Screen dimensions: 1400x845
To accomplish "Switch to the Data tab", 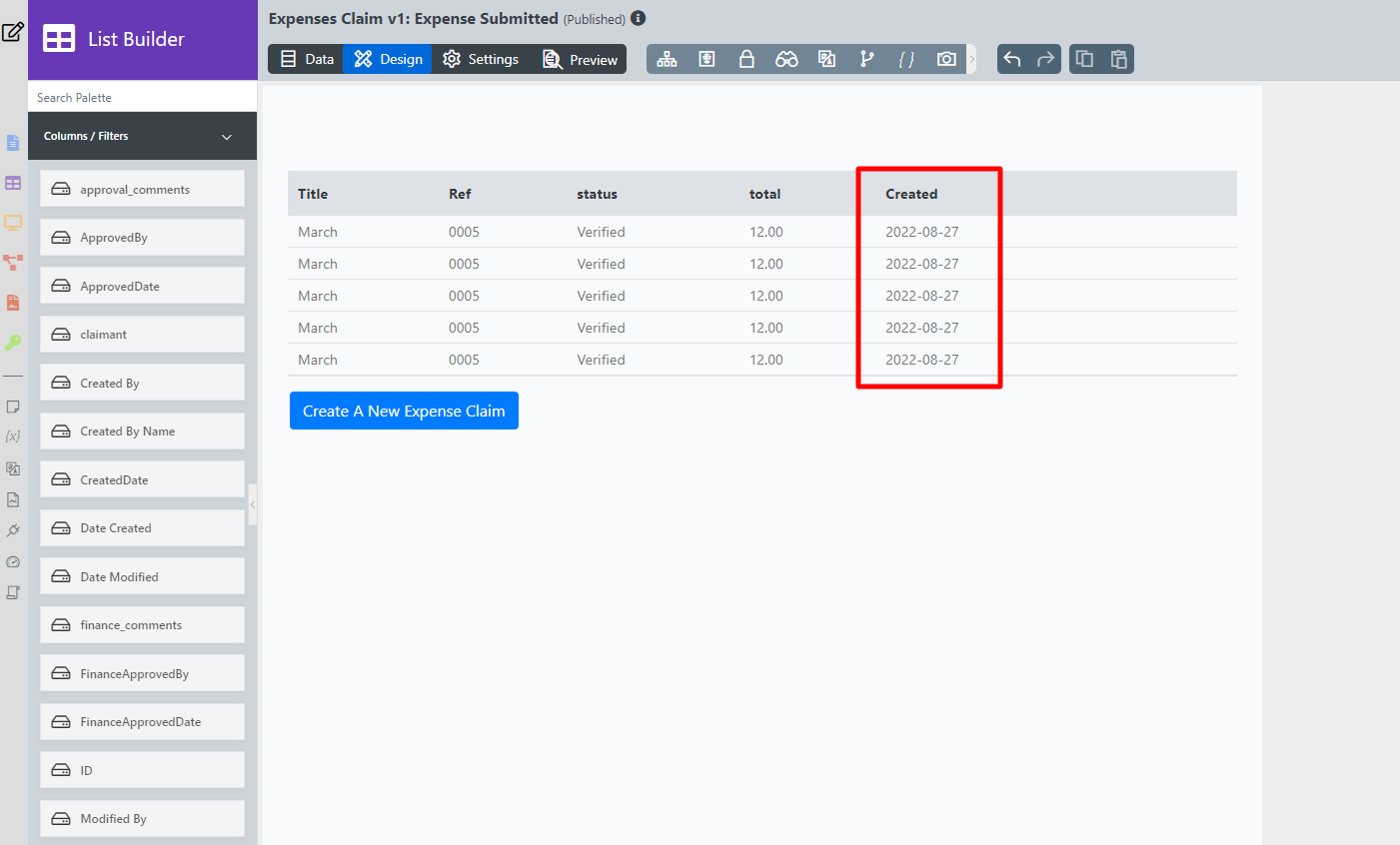I will [306, 59].
